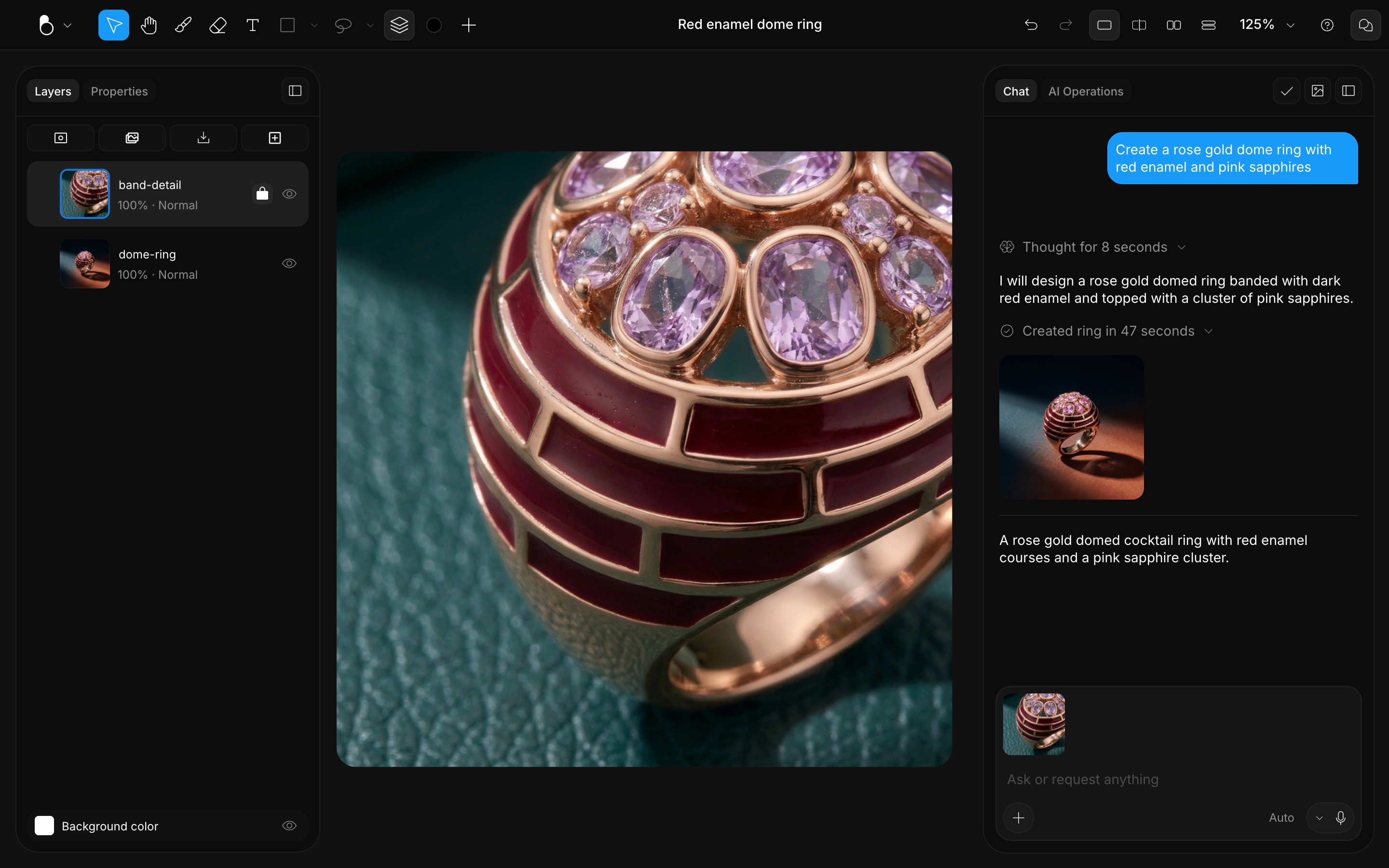Screen dimensions: 1389x868
Task: Click add new layer plus-box icon
Action: pyautogui.click(x=275, y=138)
